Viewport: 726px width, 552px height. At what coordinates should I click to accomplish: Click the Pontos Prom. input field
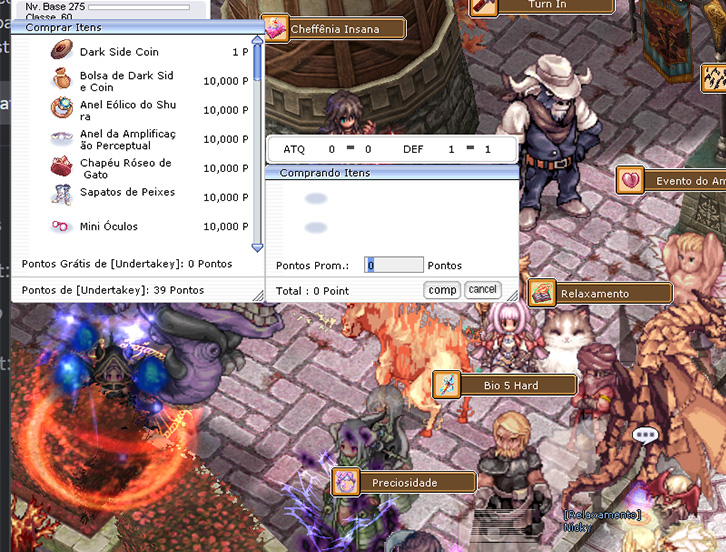click(393, 265)
